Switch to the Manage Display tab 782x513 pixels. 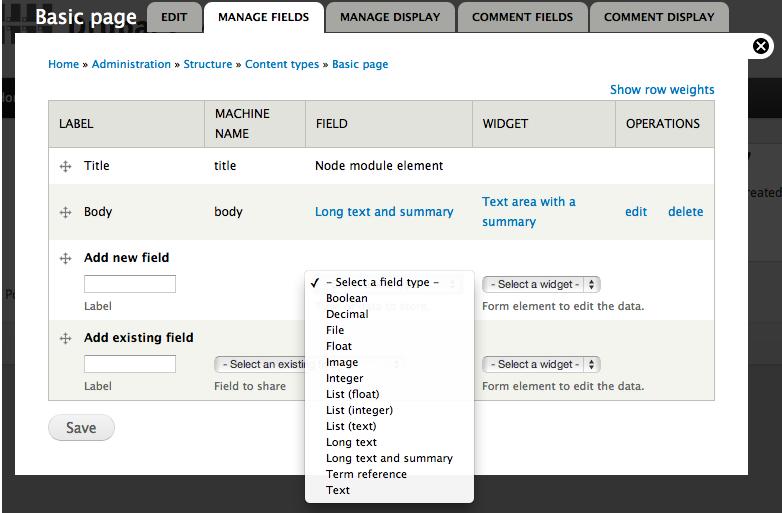[391, 17]
